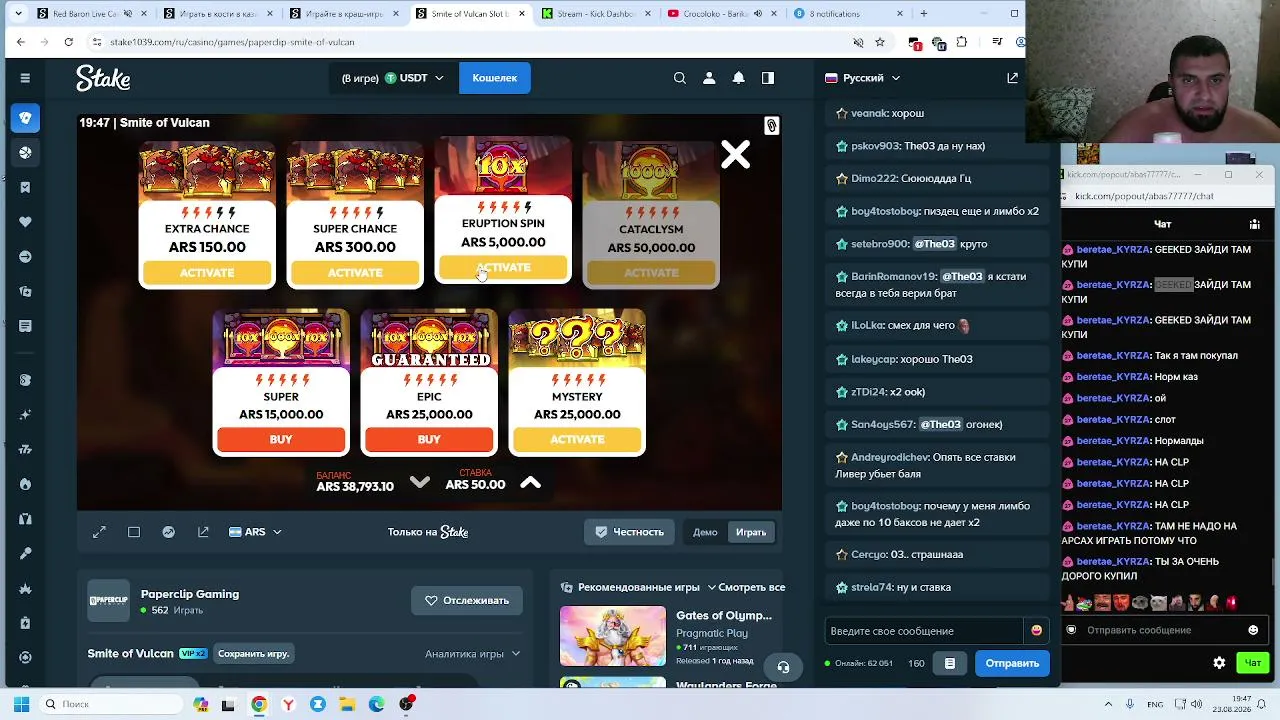Open live support headset icon
Screen dimensions: 1280x720
(783, 667)
